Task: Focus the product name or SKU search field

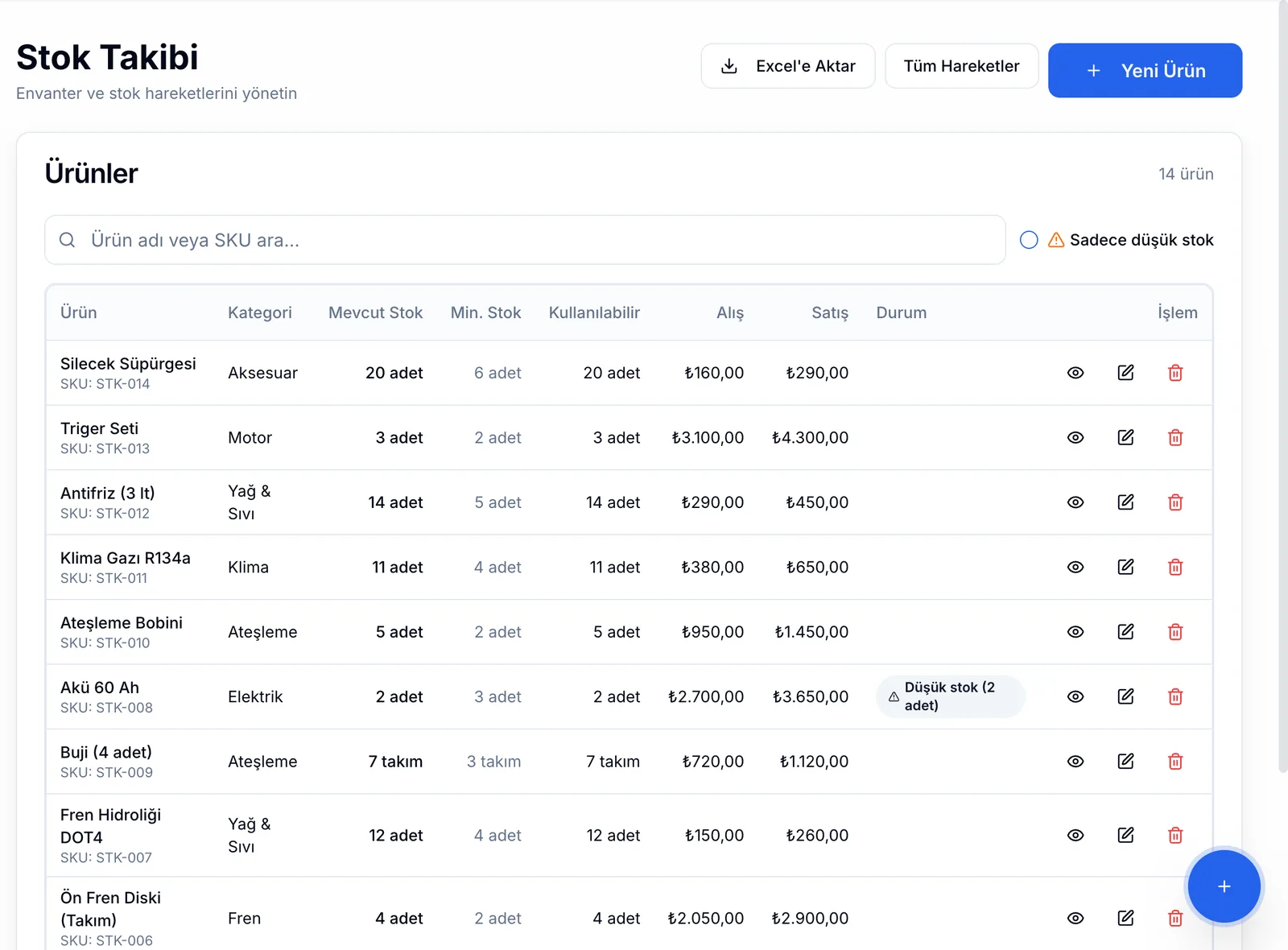Action: coord(525,240)
